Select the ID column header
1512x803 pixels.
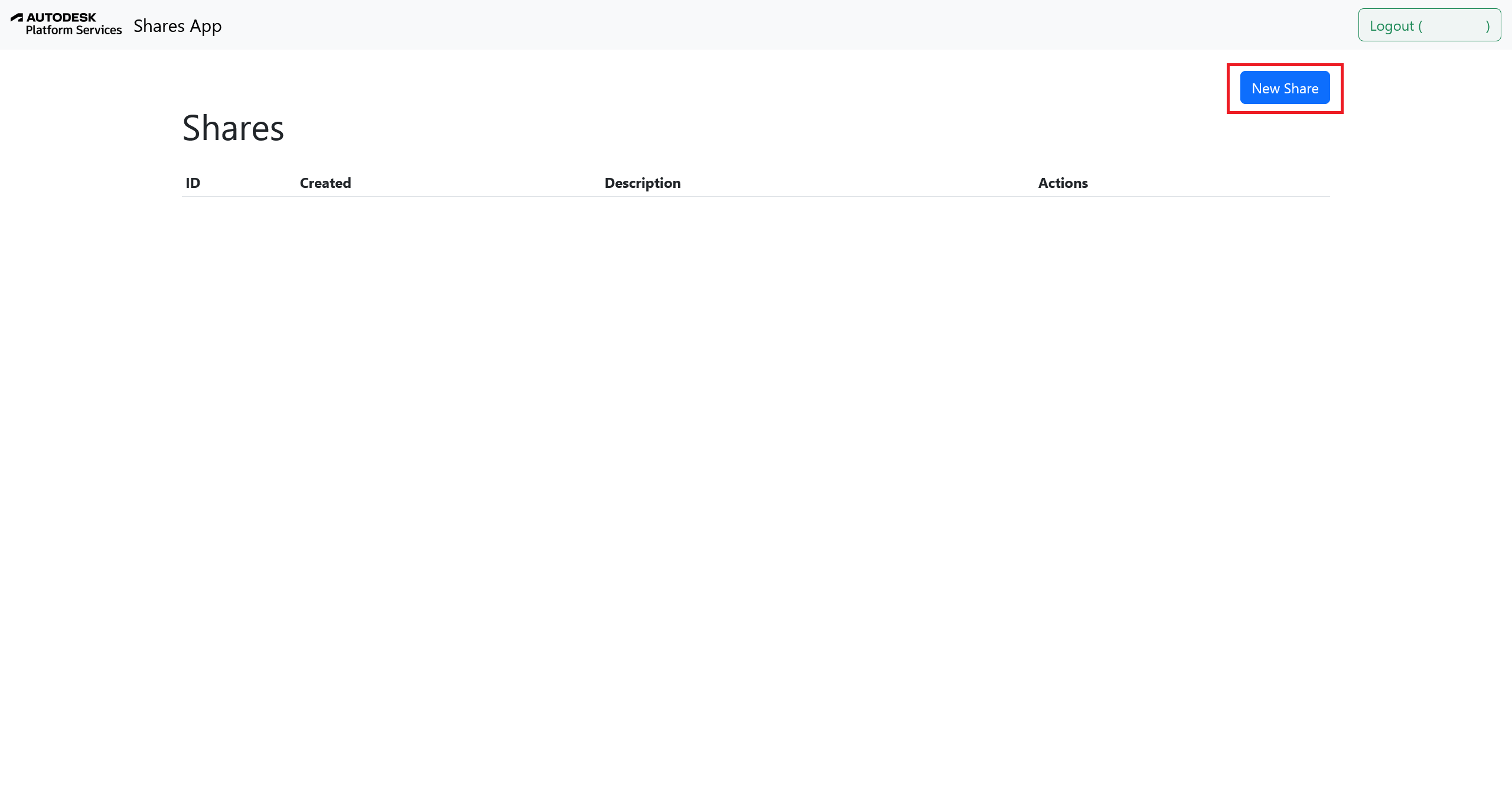click(193, 183)
